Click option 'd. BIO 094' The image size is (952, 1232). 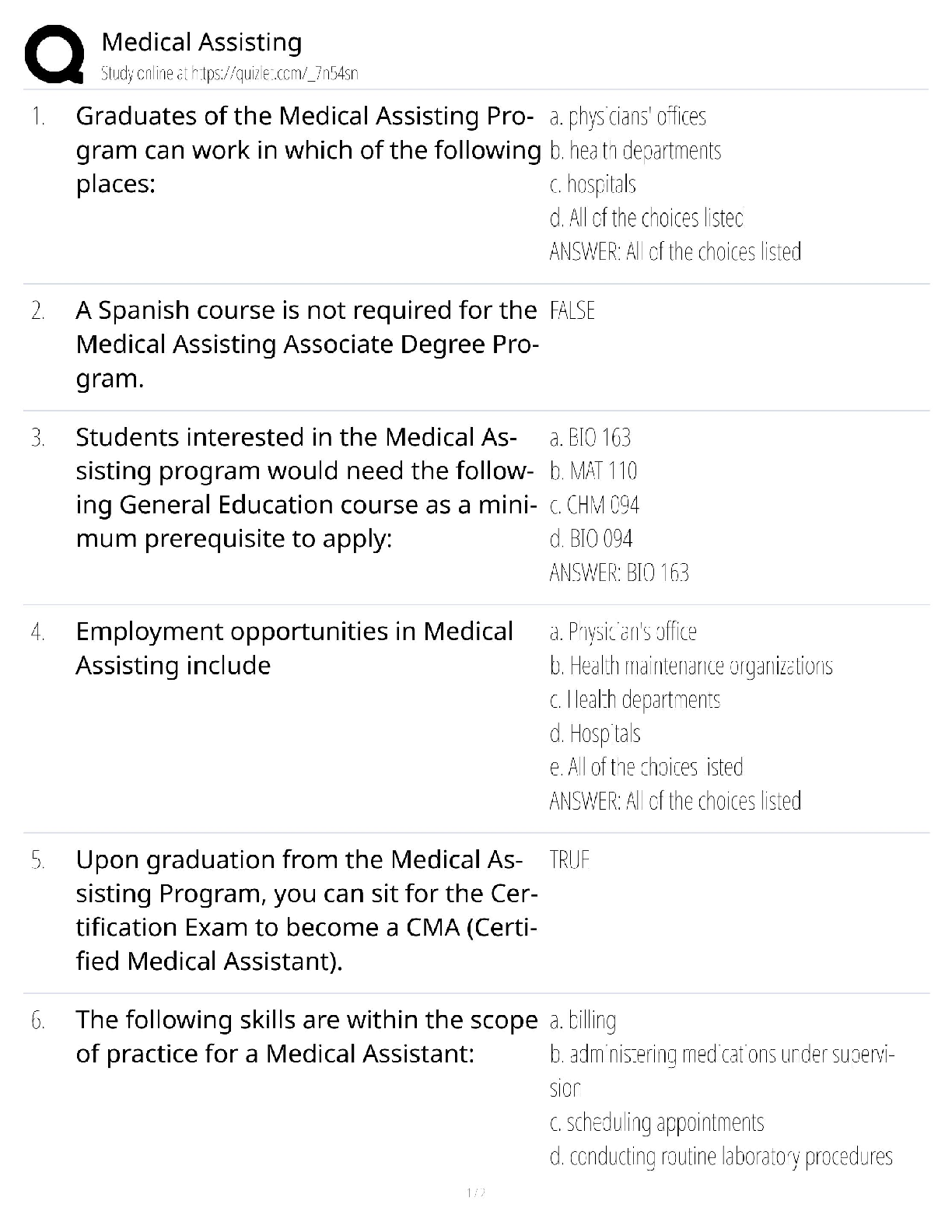tap(590, 539)
